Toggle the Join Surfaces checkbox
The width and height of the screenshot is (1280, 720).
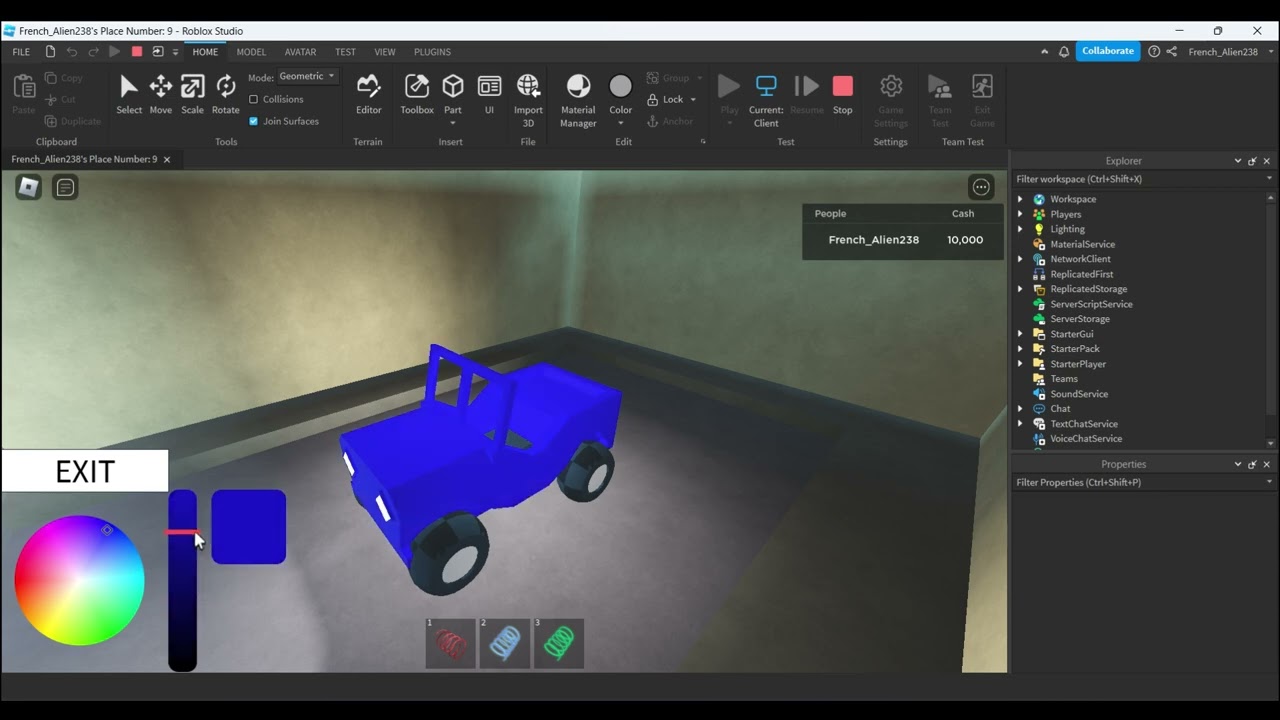pyautogui.click(x=253, y=121)
